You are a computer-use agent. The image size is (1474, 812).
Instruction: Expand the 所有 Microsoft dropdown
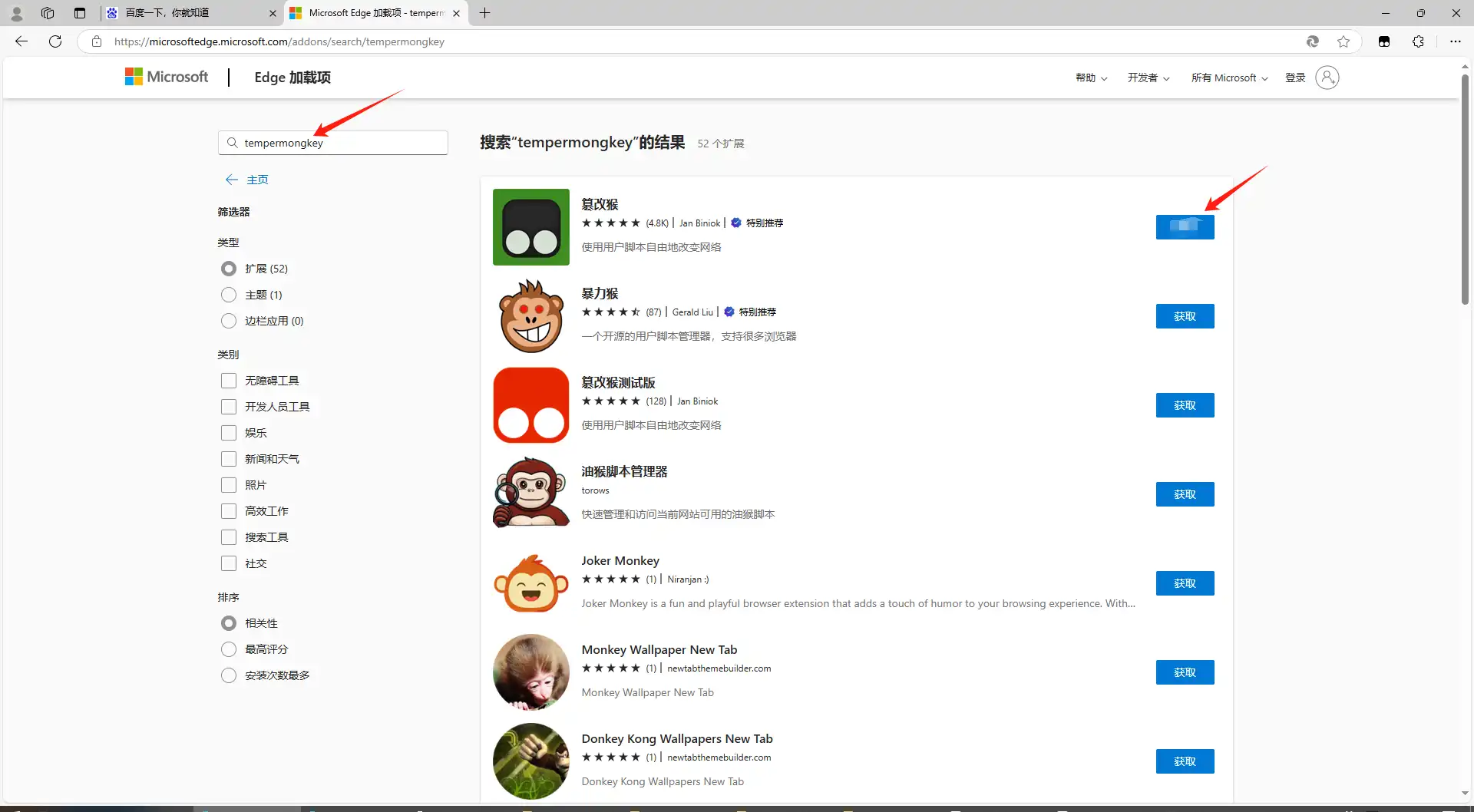click(x=1229, y=78)
